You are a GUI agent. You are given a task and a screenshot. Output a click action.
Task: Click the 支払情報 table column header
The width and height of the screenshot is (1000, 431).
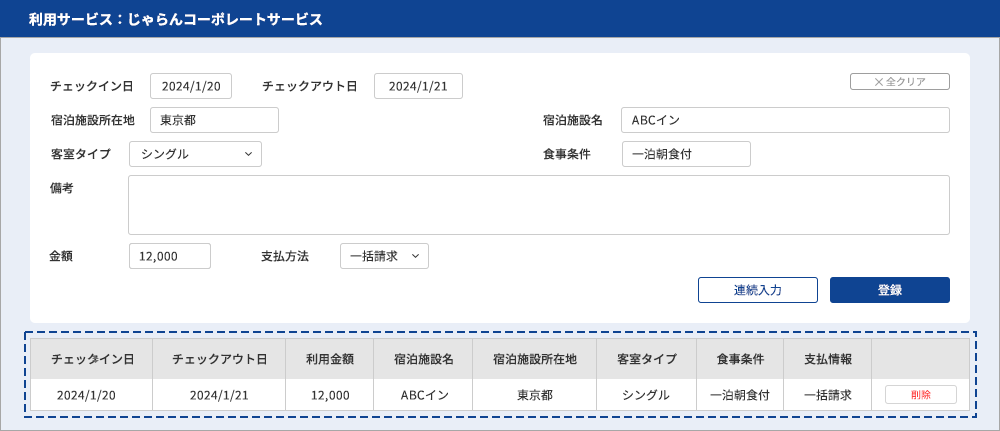pyautogui.click(x=828, y=359)
